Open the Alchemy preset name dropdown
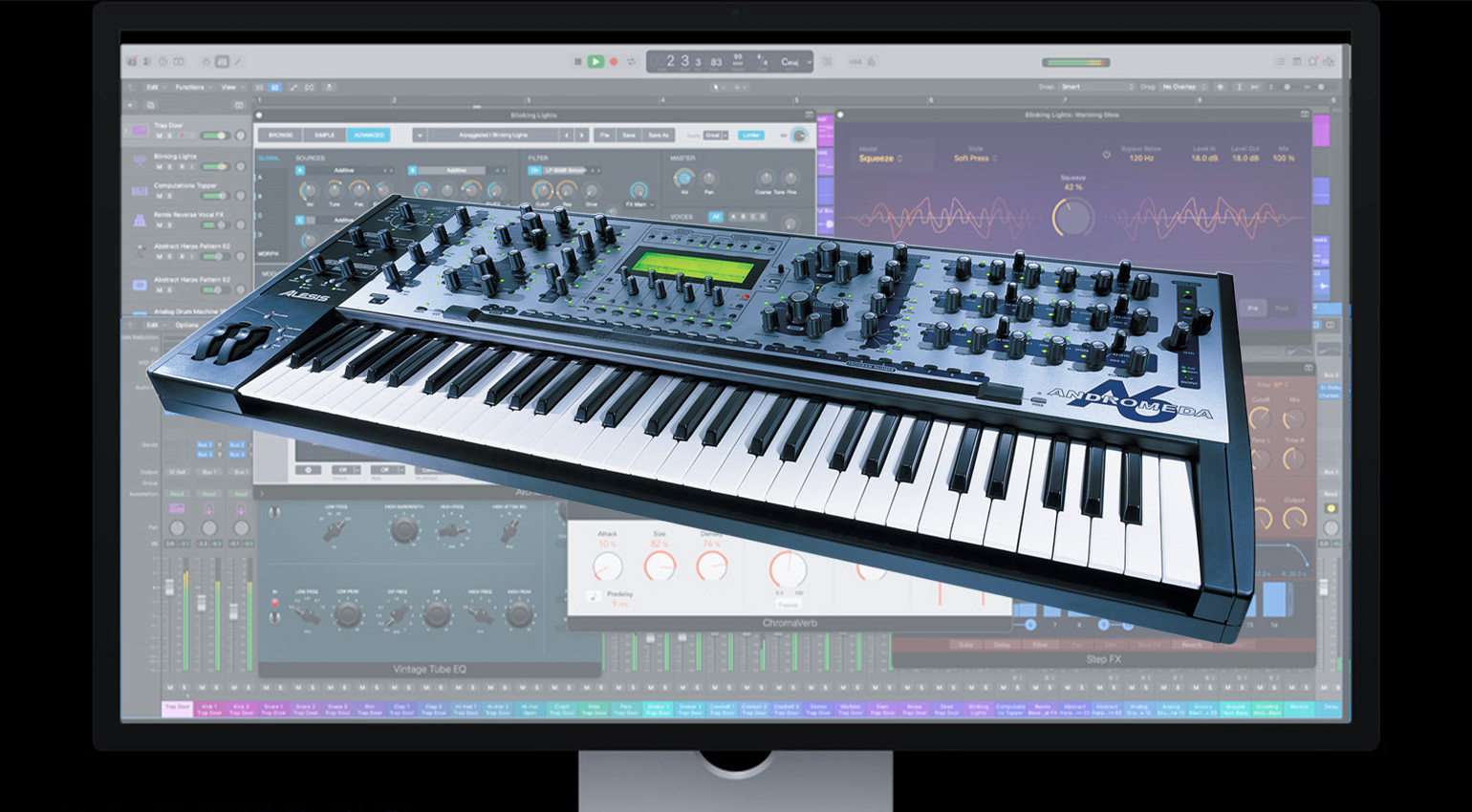 click(492, 135)
